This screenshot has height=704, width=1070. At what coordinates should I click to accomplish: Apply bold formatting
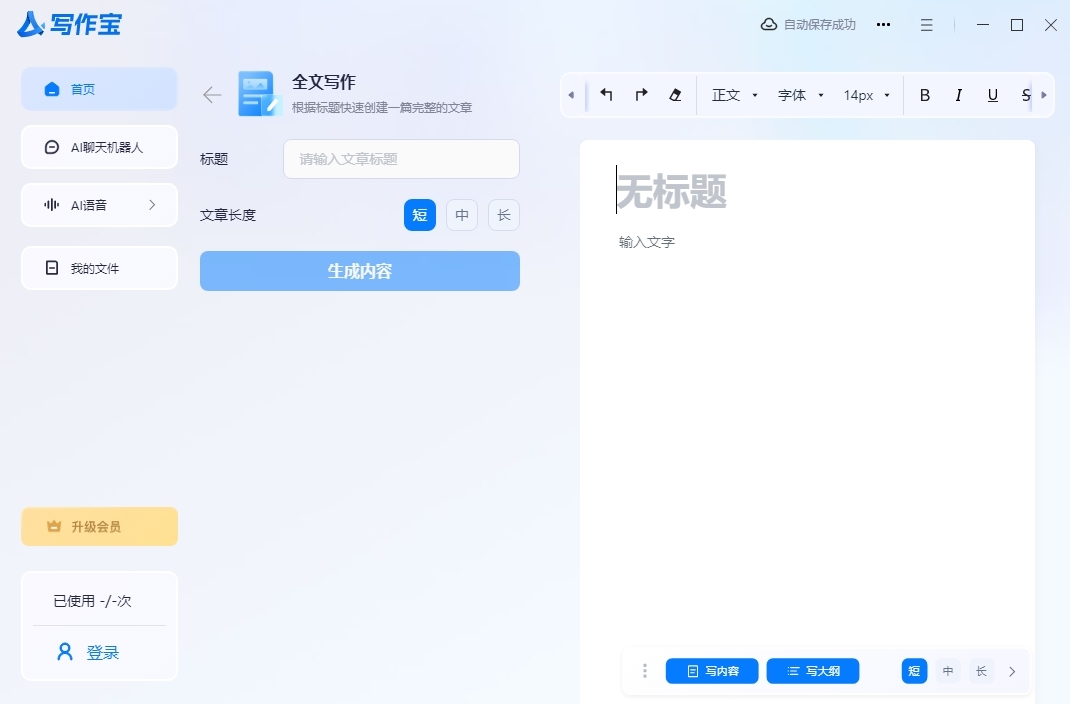coord(924,94)
